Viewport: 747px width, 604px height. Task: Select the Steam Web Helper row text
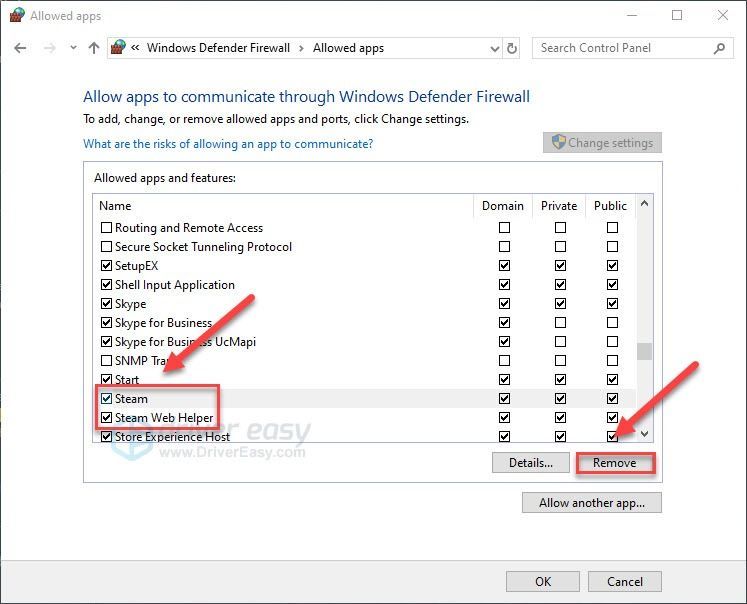tap(164, 418)
